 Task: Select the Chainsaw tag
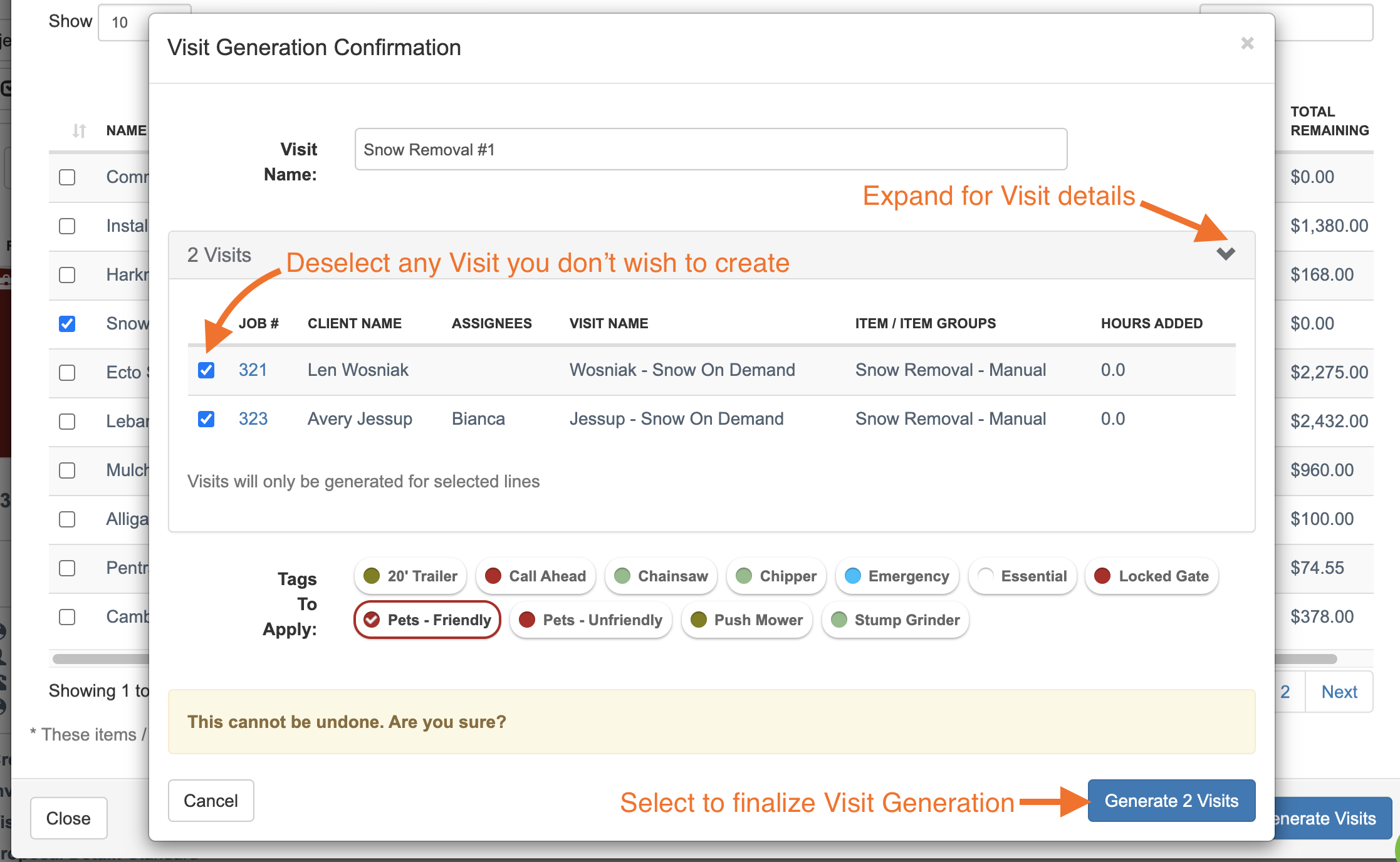[661, 576]
